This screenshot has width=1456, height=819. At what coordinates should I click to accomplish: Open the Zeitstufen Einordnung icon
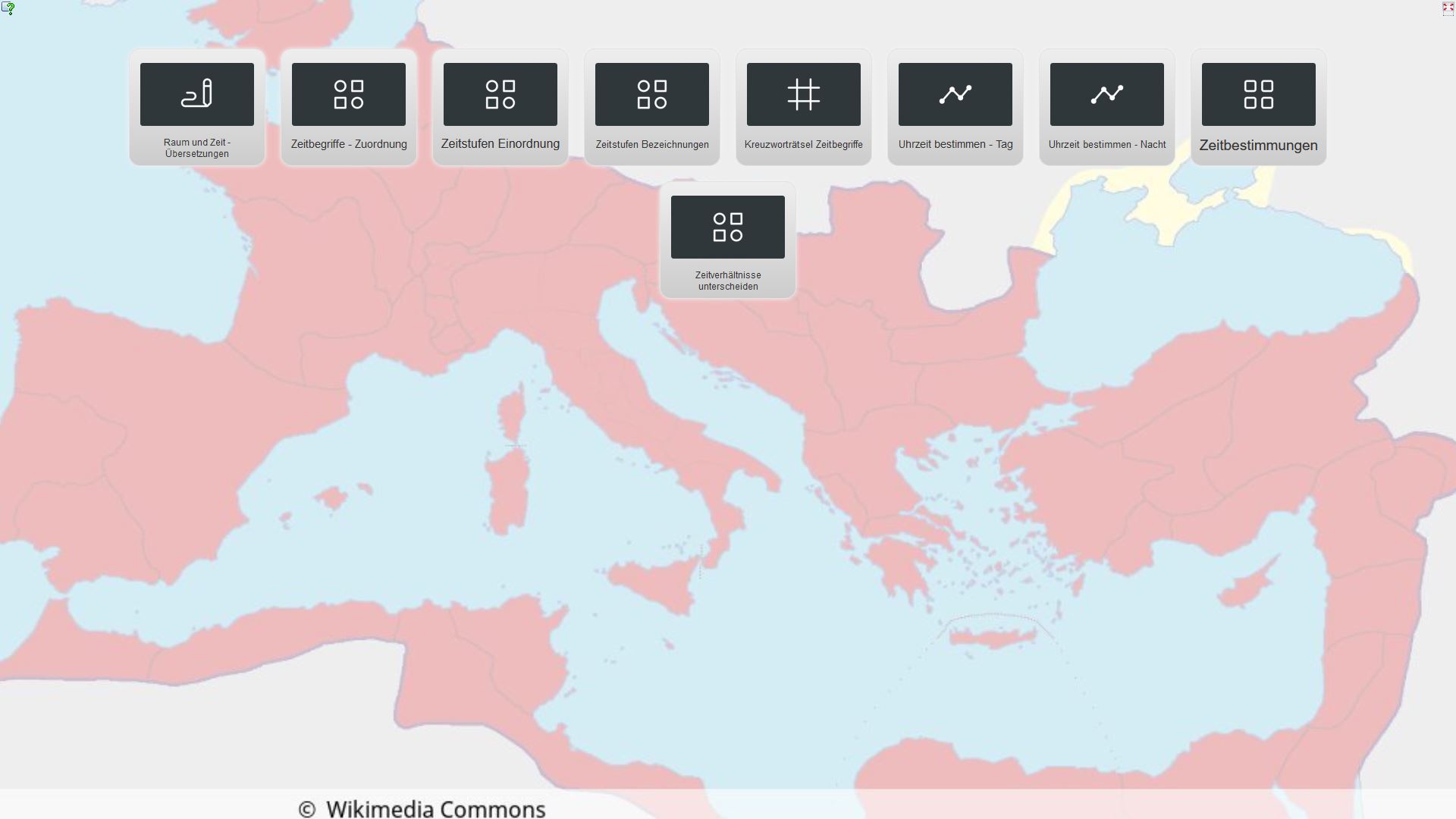[x=500, y=94]
